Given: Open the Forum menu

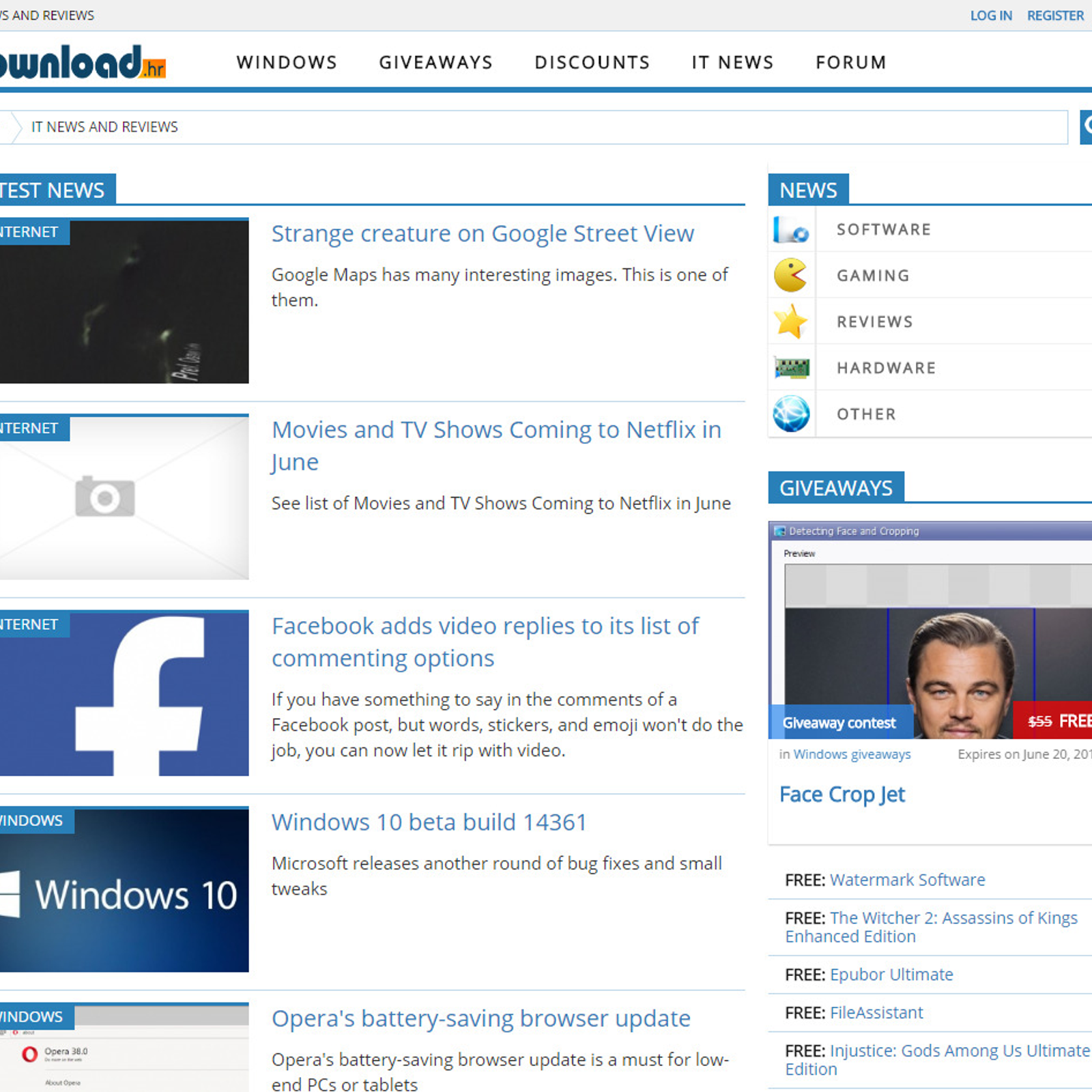Looking at the screenshot, I should (x=851, y=62).
